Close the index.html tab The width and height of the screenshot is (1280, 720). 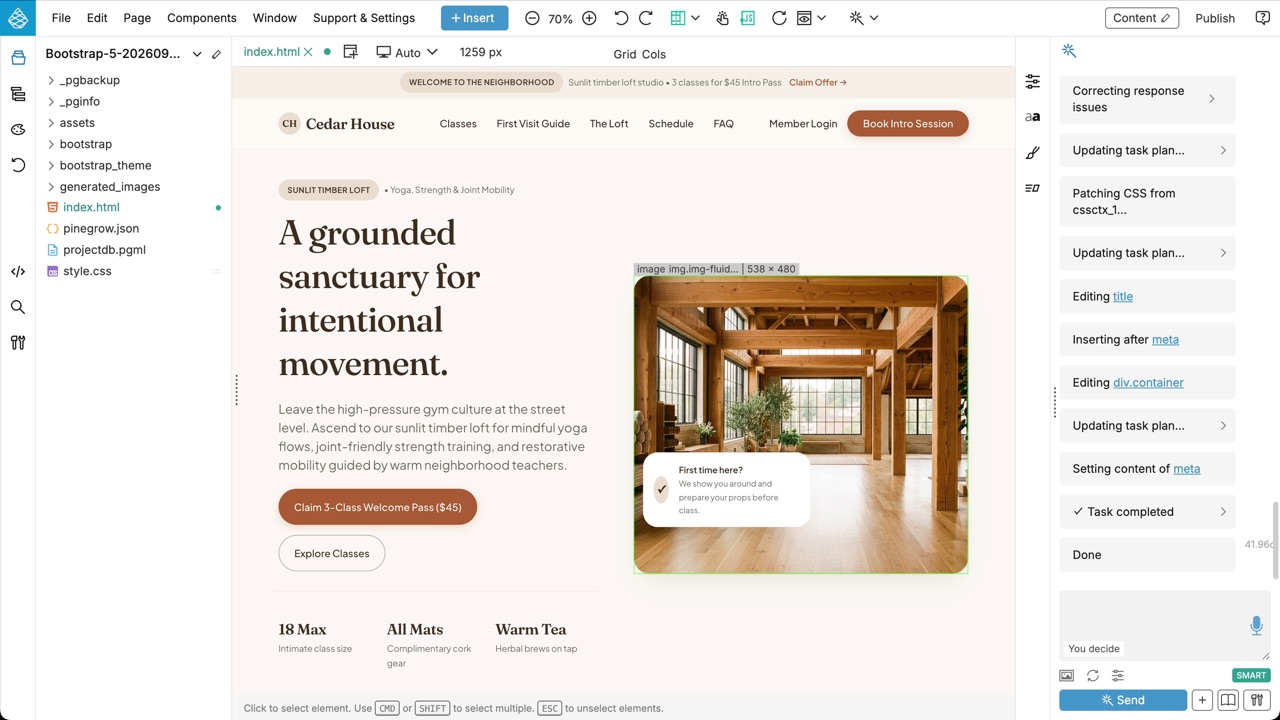[x=308, y=52]
